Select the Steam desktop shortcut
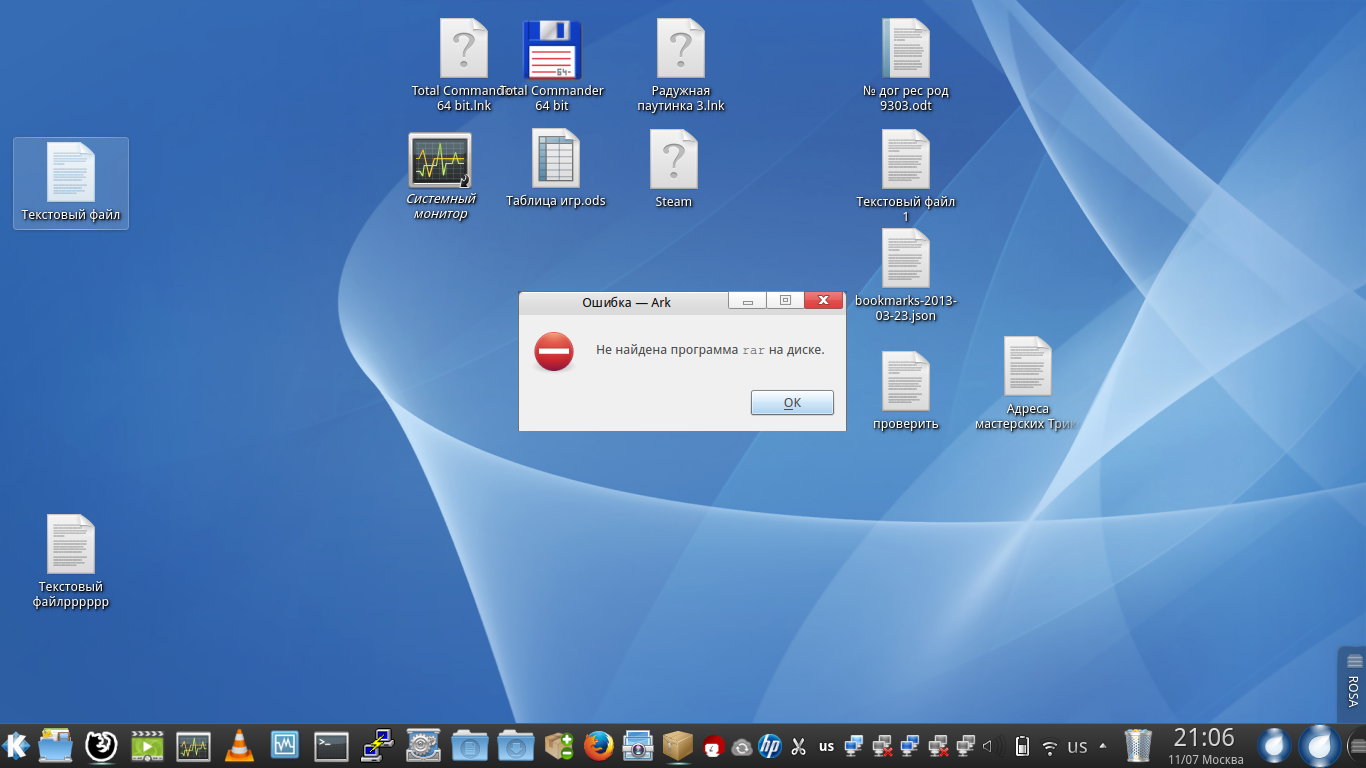 tap(674, 170)
